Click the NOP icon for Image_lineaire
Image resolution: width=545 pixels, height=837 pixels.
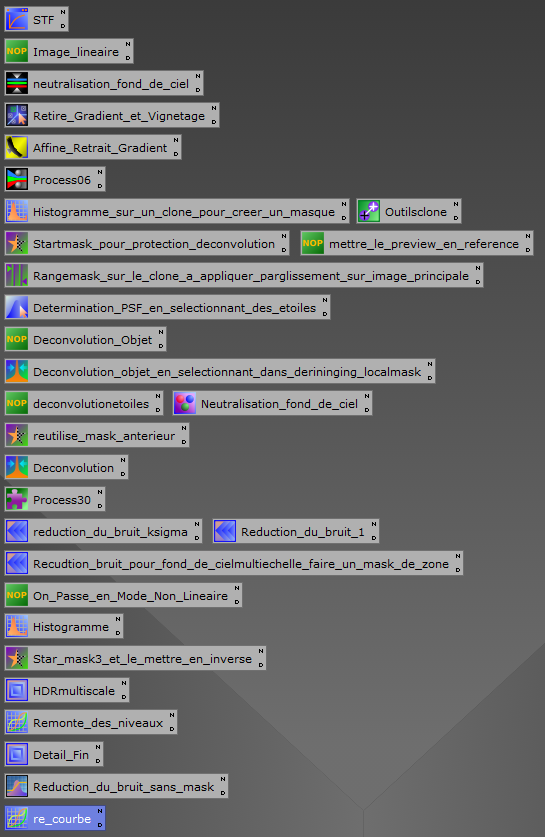tap(17, 52)
